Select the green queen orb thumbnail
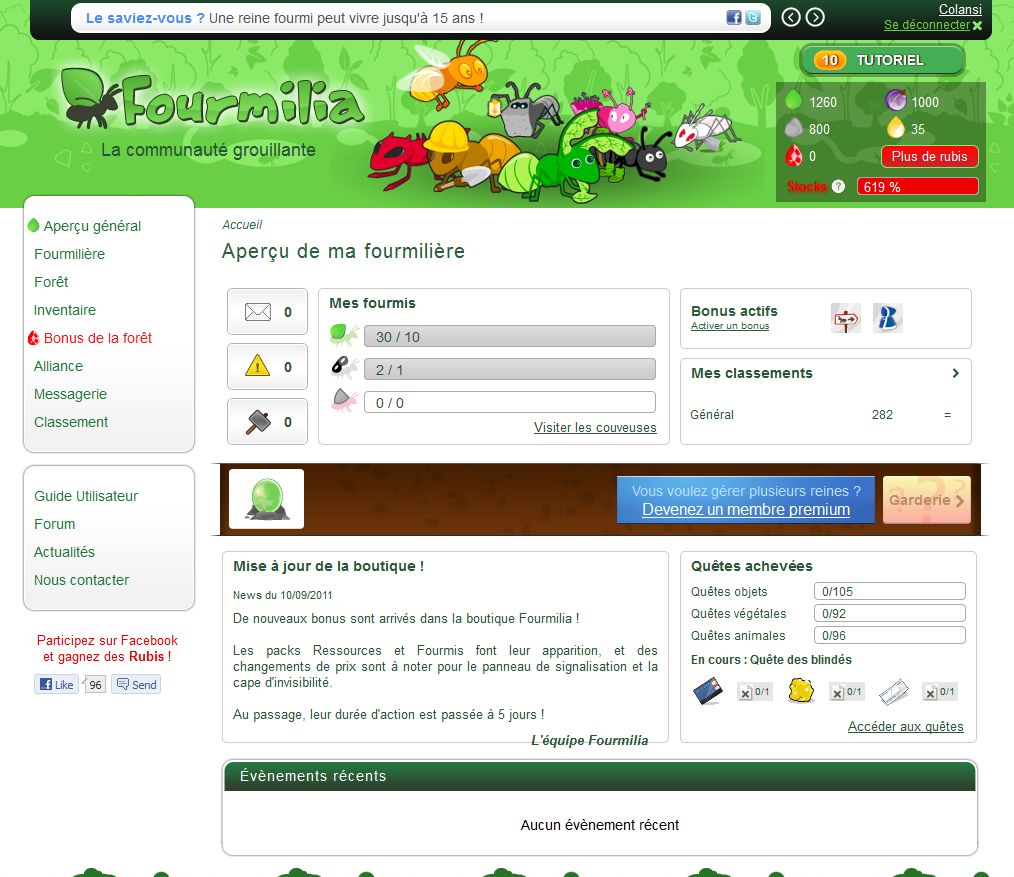1014x877 pixels. 266,499
